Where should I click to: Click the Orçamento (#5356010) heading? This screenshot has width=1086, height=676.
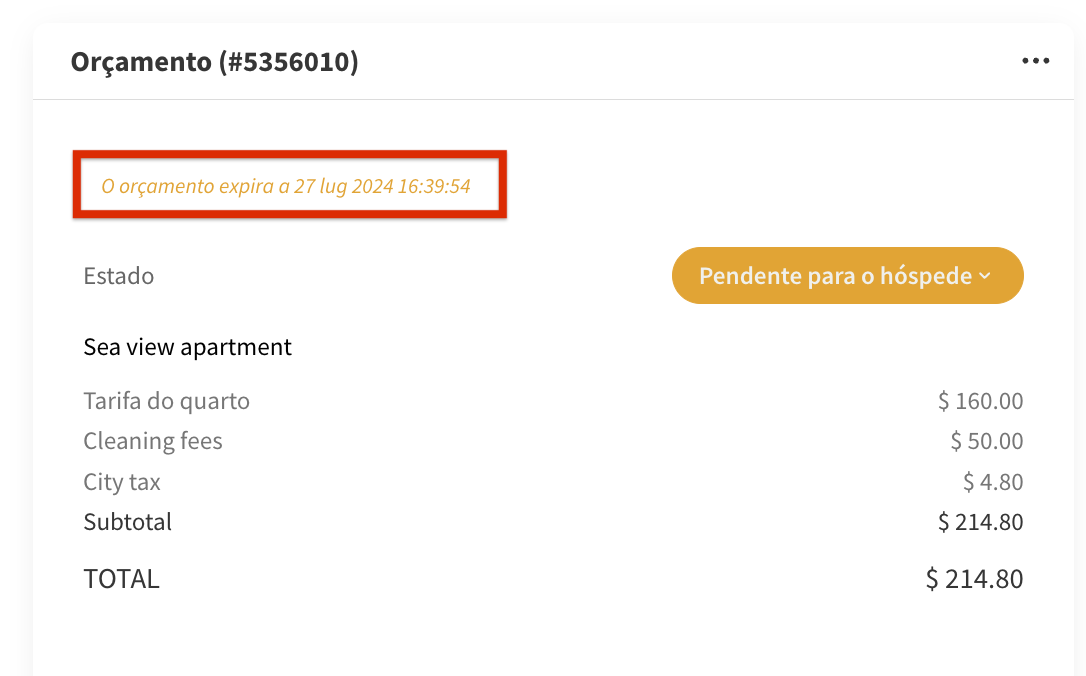tap(214, 62)
